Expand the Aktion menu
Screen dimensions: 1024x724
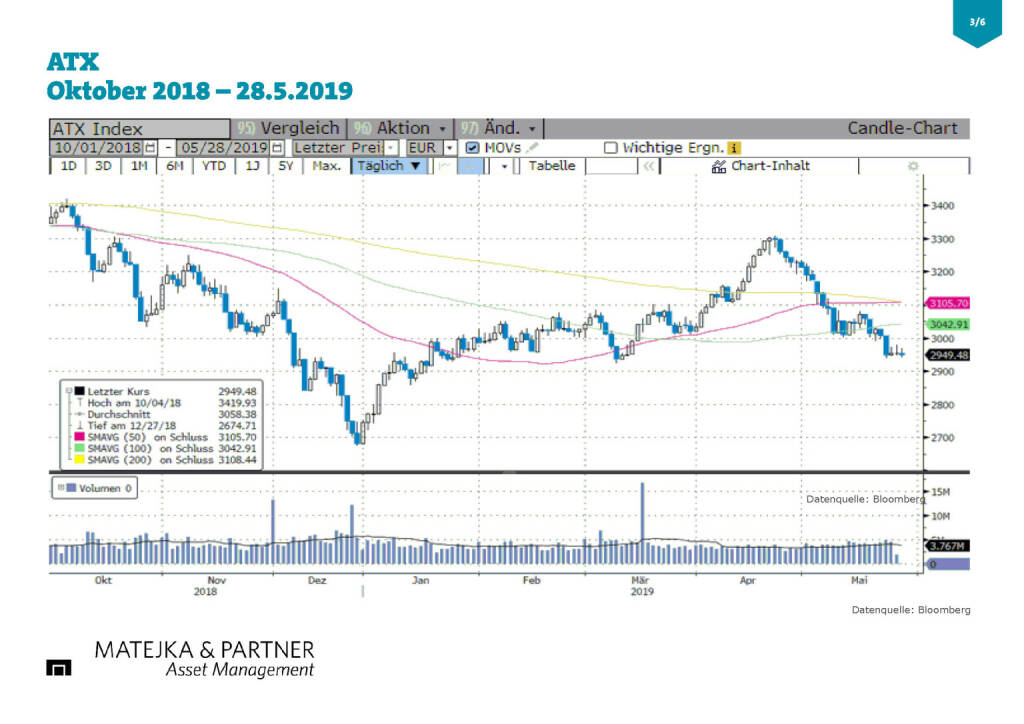[443, 128]
